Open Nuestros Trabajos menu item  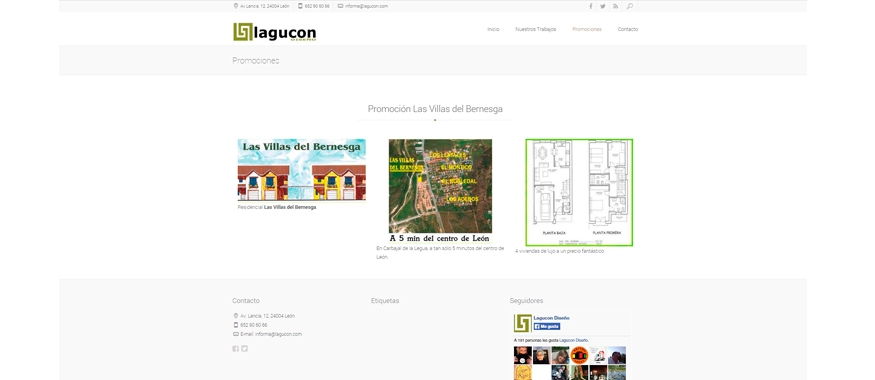coord(536,29)
